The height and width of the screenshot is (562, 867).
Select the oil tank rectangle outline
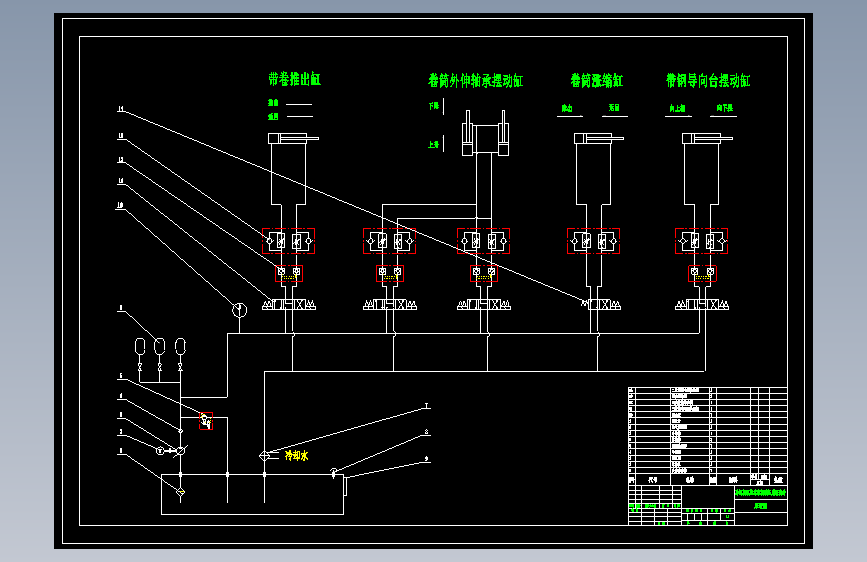252,494
